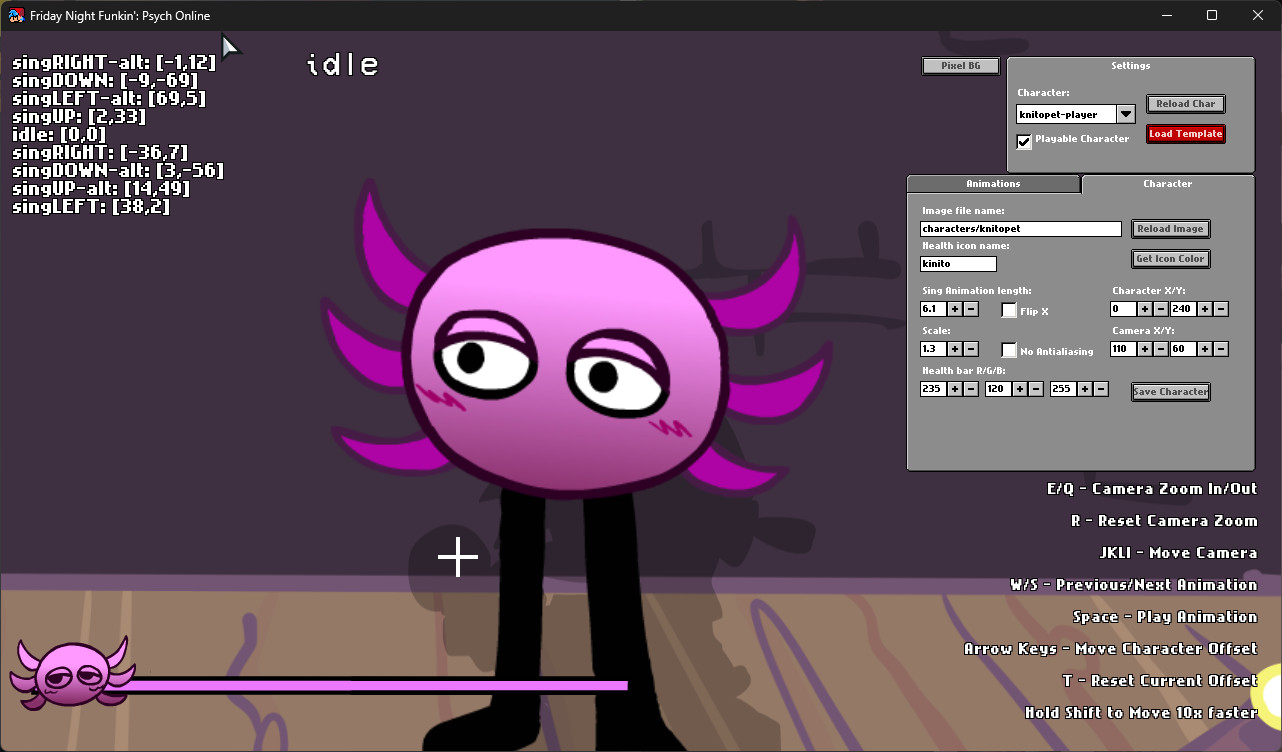The width and height of the screenshot is (1282, 752).
Task: Click the 'Space - Play Animation' hint text
Action: pyautogui.click(x=1165, y=617)
